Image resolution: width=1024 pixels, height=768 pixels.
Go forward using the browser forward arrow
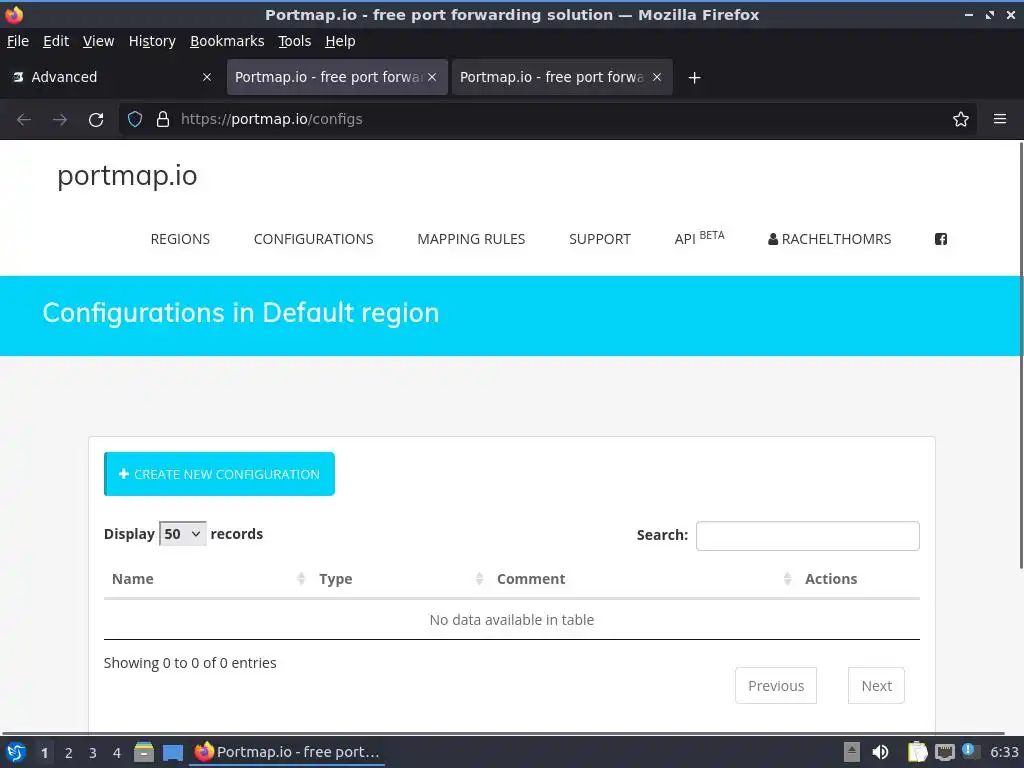(x=59, y=120)
